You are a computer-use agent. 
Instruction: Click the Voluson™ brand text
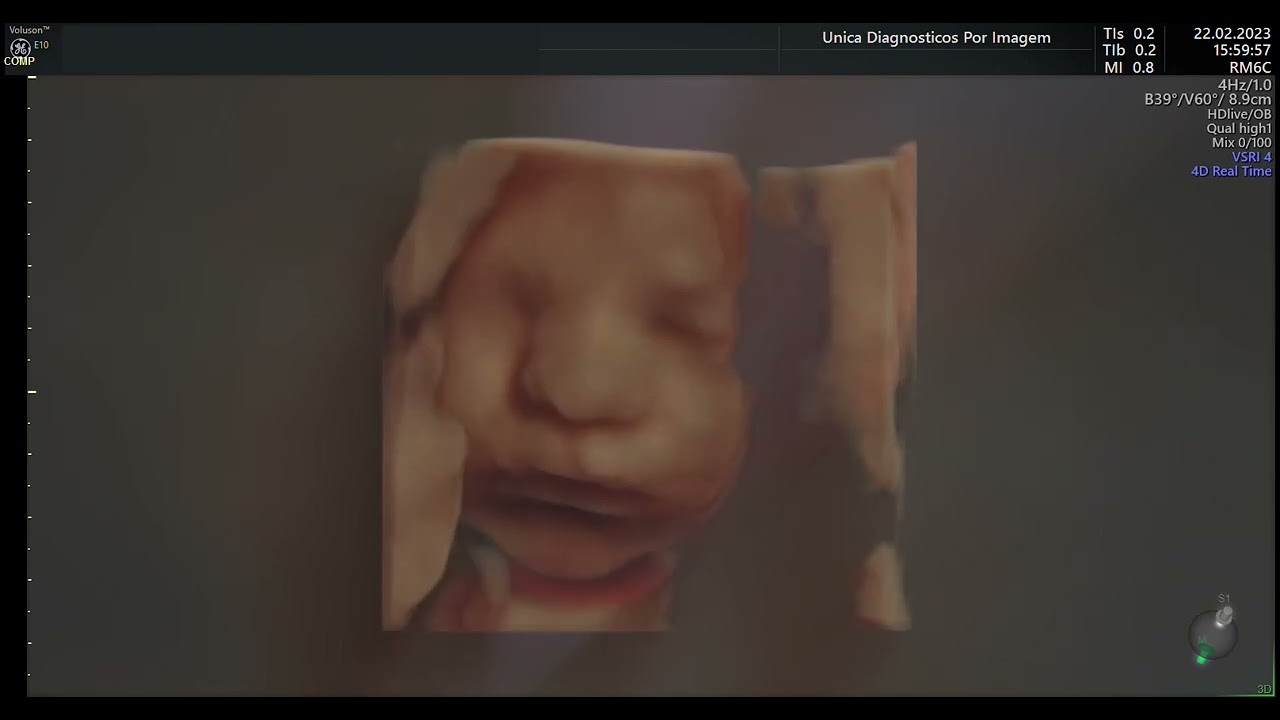coord(29,30)
